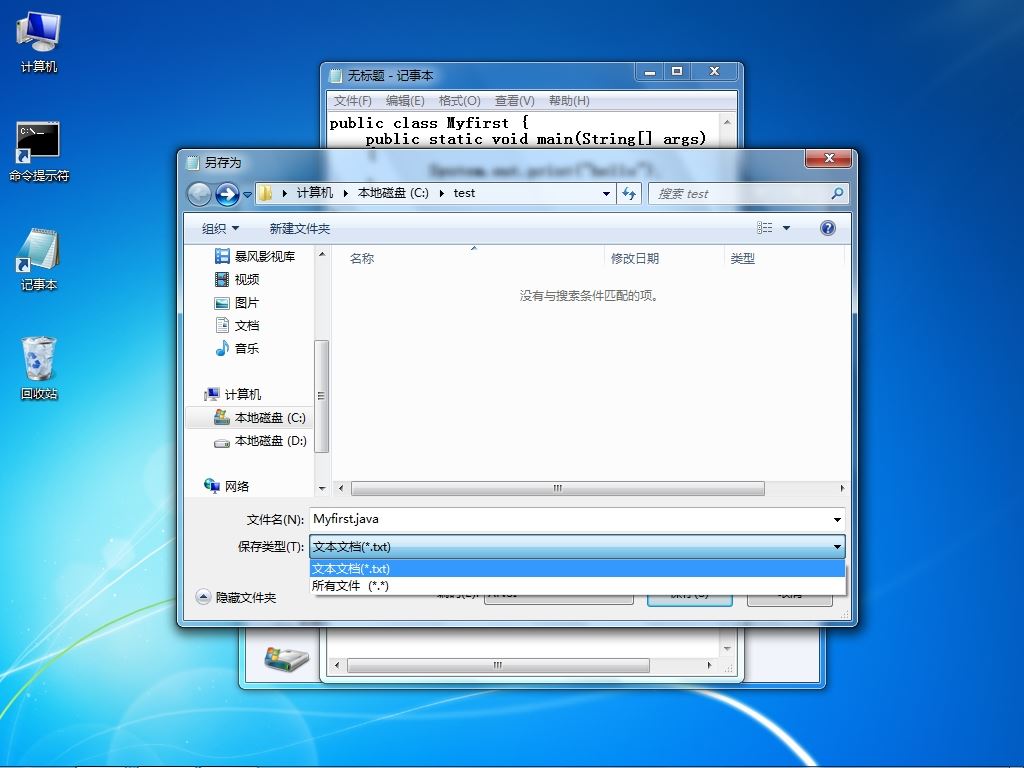Select 图片 library in navigation pane

237,303
